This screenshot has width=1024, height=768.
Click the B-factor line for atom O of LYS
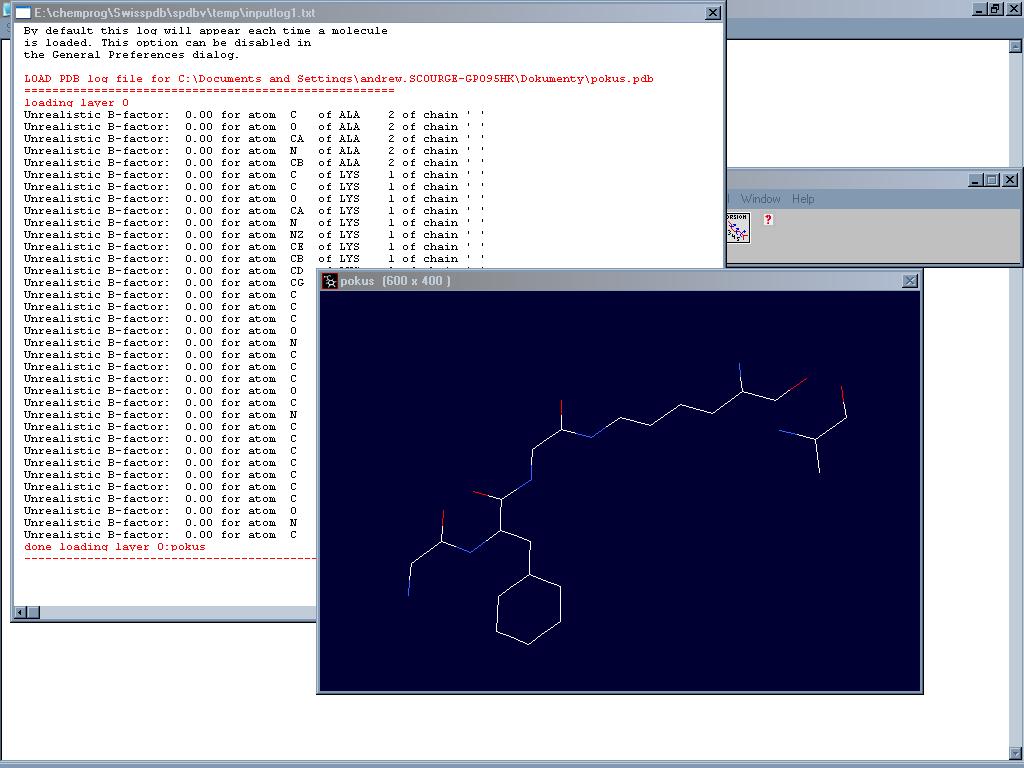[x=254, y=199]
